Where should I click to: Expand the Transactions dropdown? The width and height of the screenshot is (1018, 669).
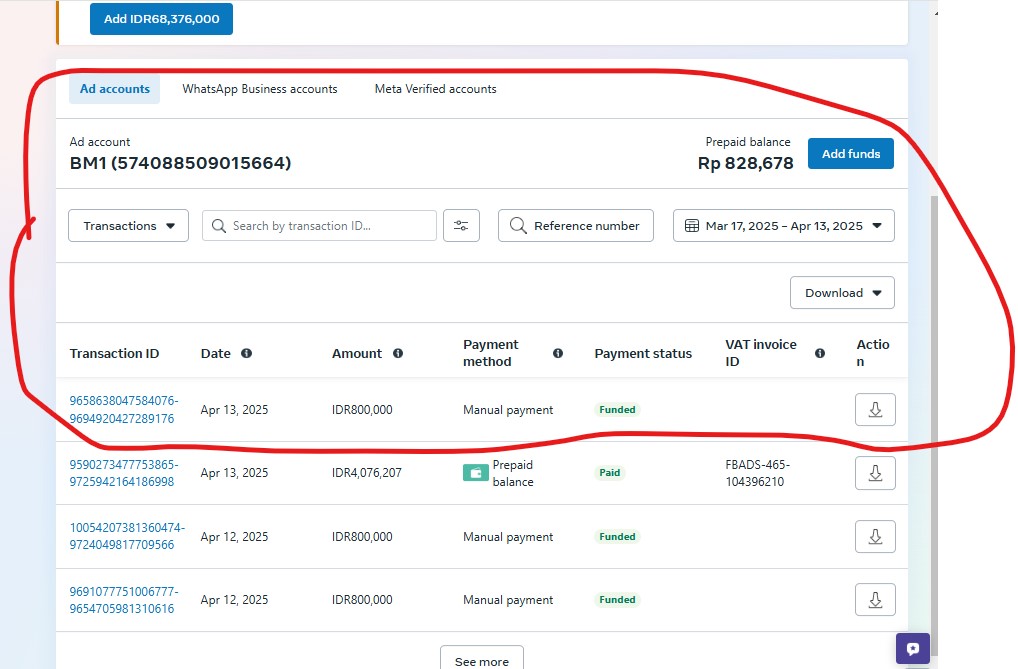click(128, 226)
